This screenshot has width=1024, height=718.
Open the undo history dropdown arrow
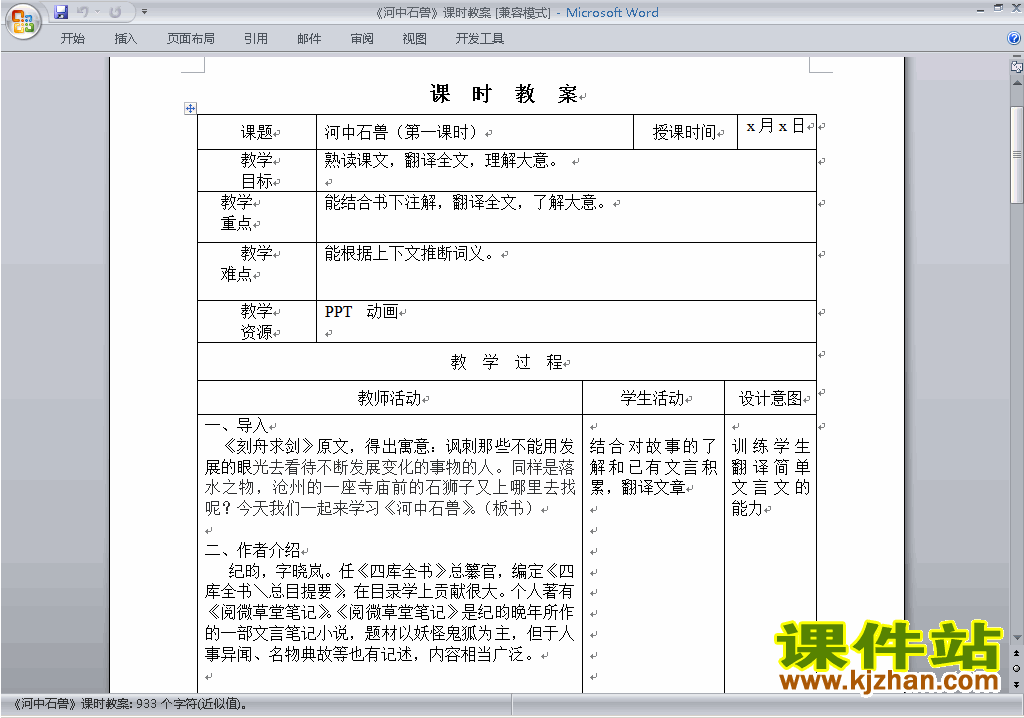click(x=97, y=12)
